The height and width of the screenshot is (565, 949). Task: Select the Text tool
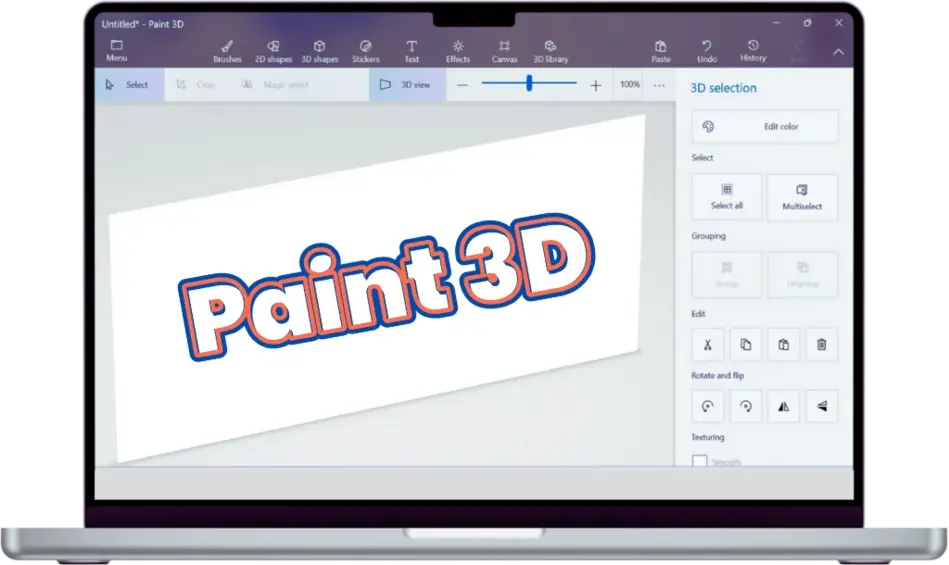[411, 50]
